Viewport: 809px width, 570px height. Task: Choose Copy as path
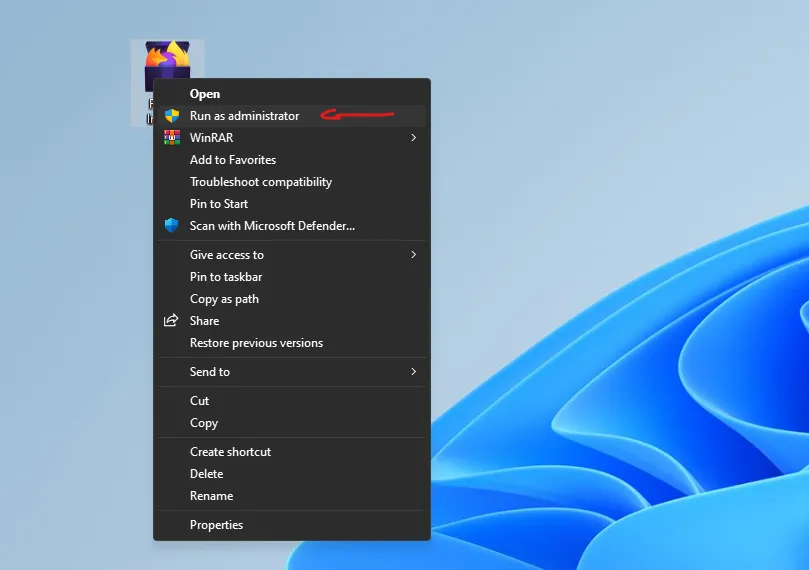point(224,299)
